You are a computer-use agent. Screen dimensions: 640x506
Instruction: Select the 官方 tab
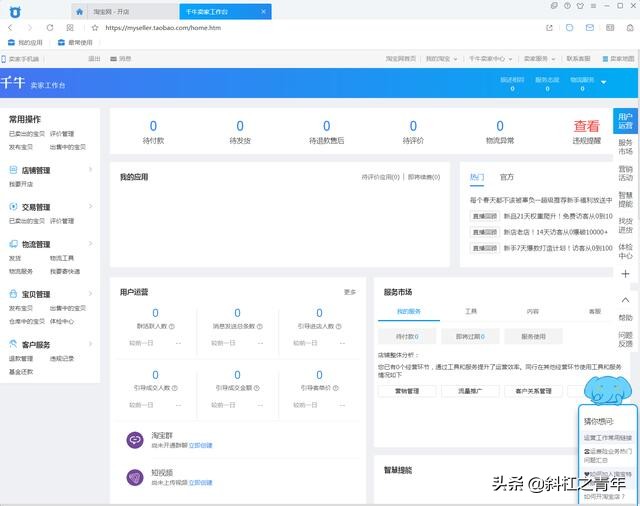pos(507,177)
